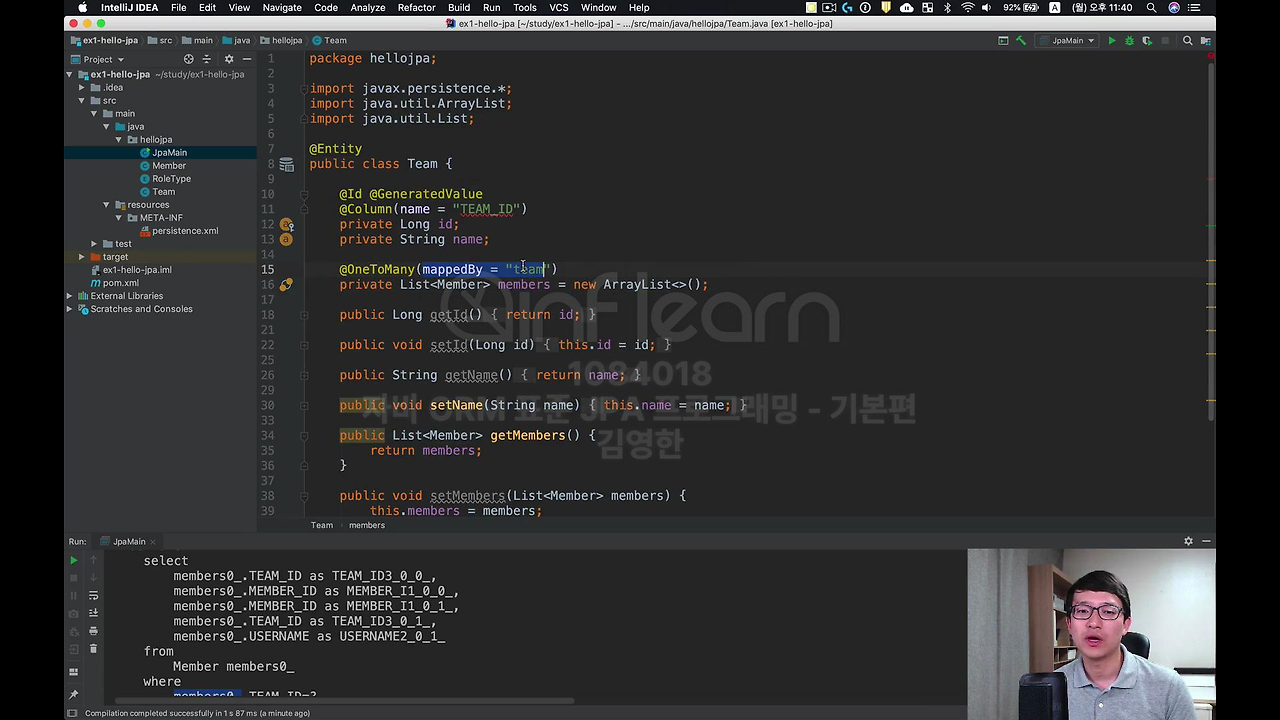Click the stop icon in the Run panel

(x=73, y=579)
